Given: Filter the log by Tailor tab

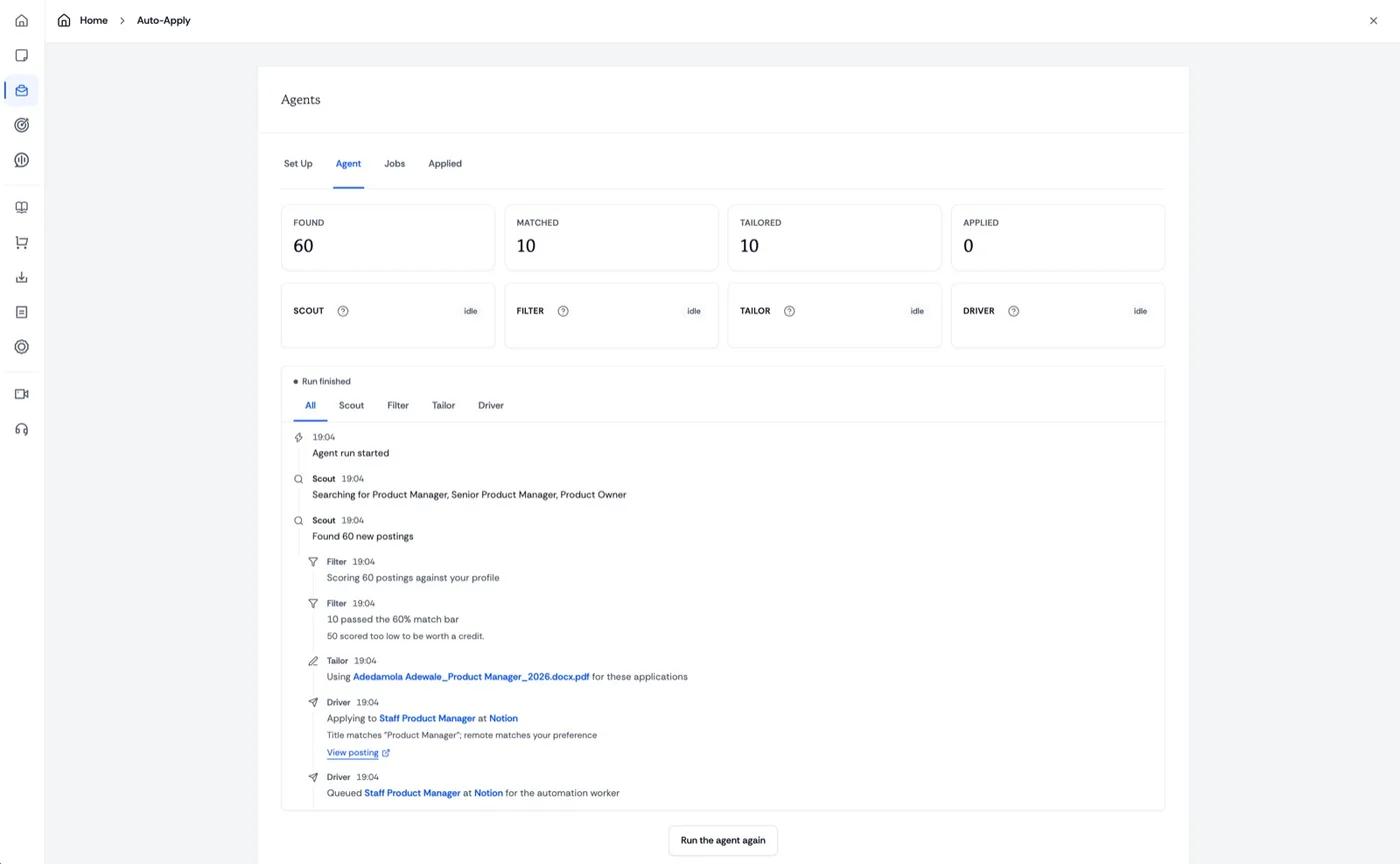Looking at the screenshot, I should (443, 406).
